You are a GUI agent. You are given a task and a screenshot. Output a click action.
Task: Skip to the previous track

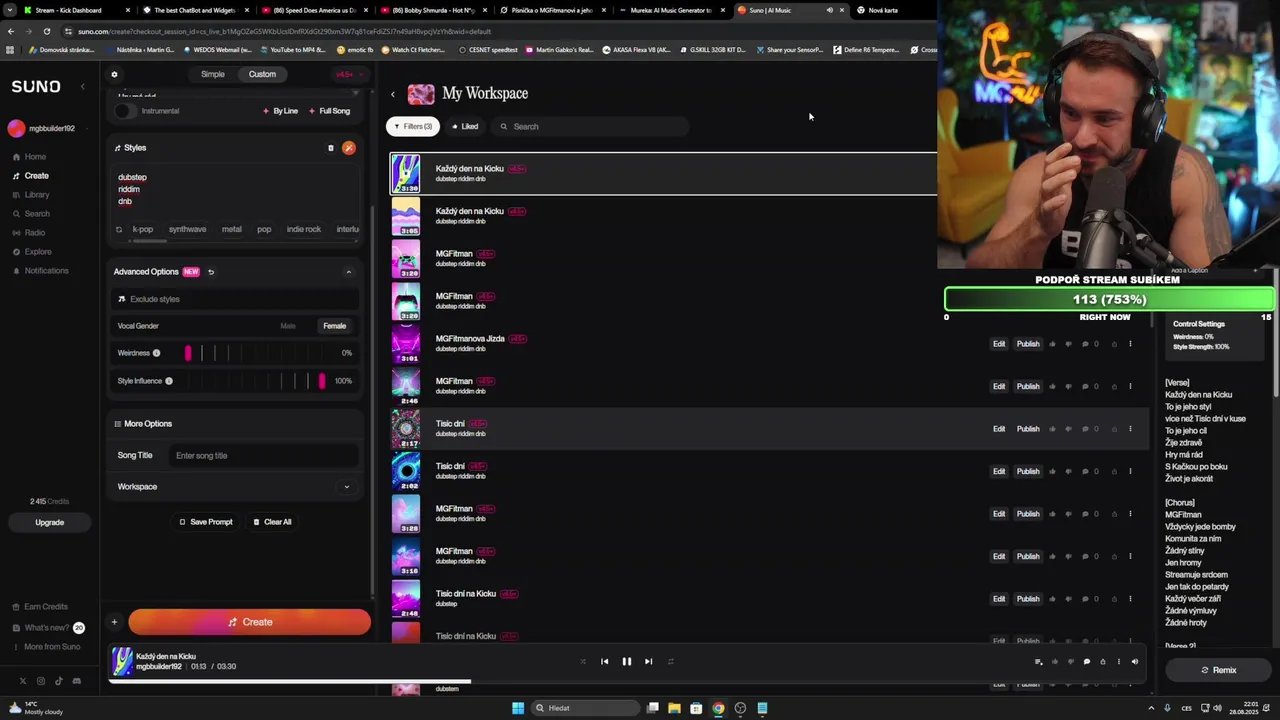pos(604,661)
